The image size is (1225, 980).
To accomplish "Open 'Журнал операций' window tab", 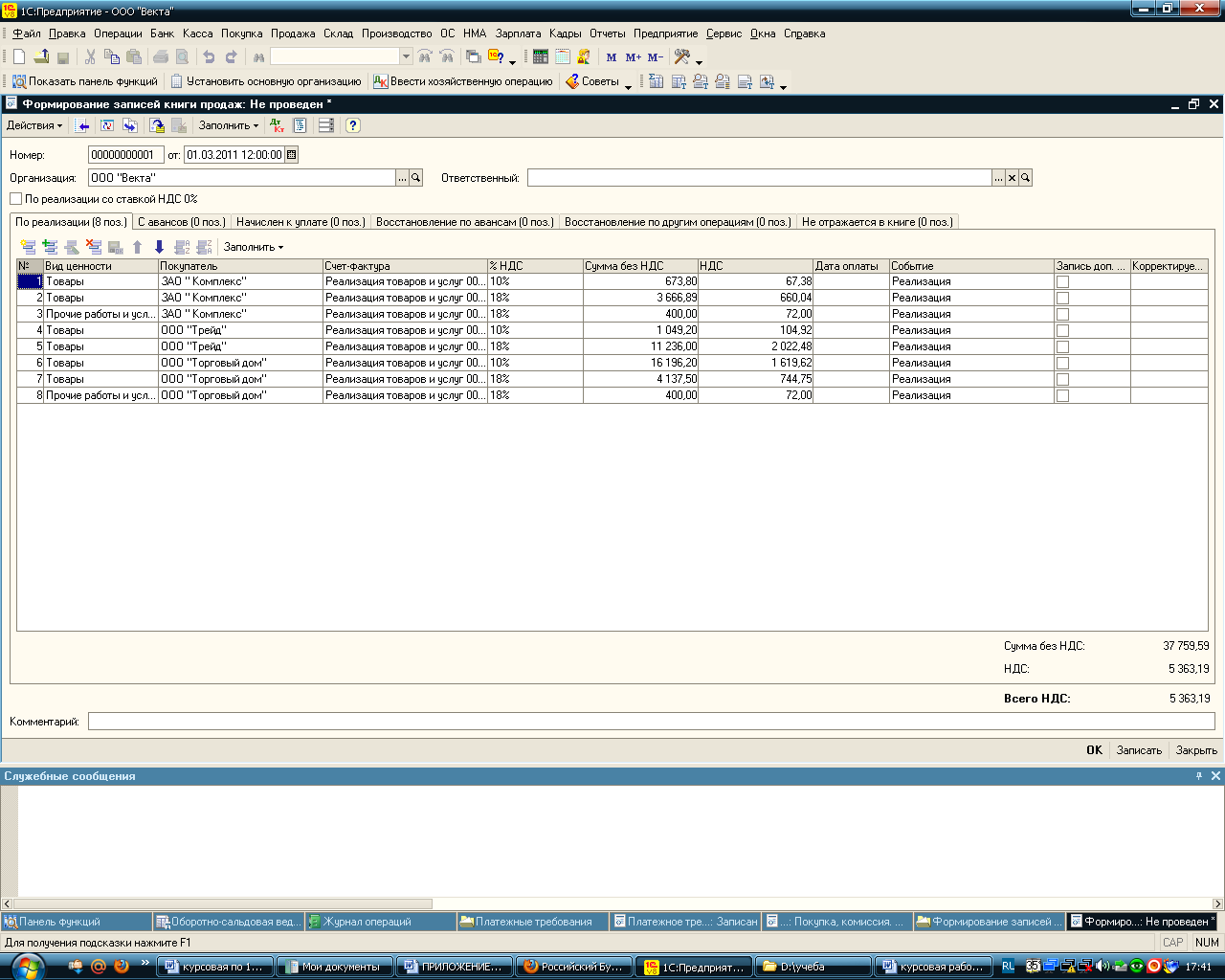I will coord(380,922).
